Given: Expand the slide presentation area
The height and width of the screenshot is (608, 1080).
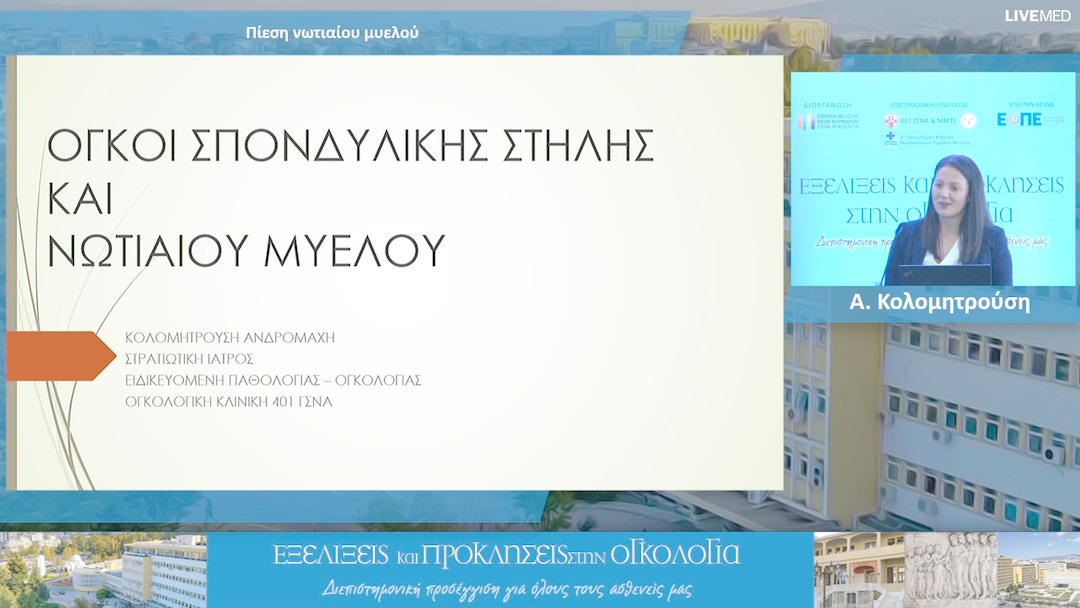Looking at the screenshot, I should (395, 270).
